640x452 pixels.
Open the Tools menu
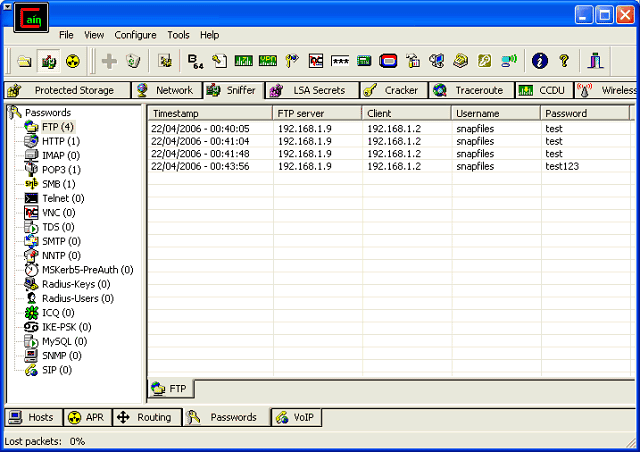point(178,35)
